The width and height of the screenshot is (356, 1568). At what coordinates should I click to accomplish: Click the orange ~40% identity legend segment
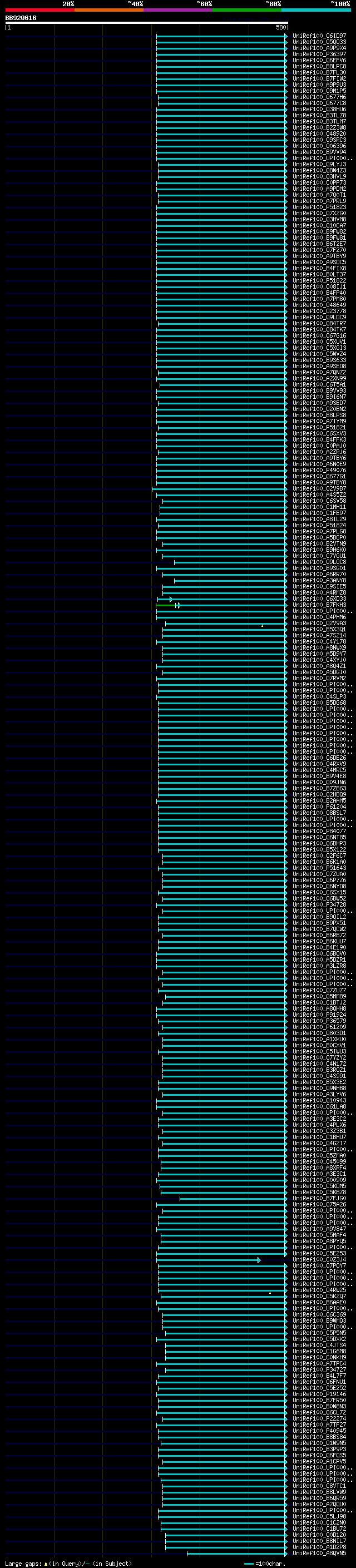tap(109, 10)
